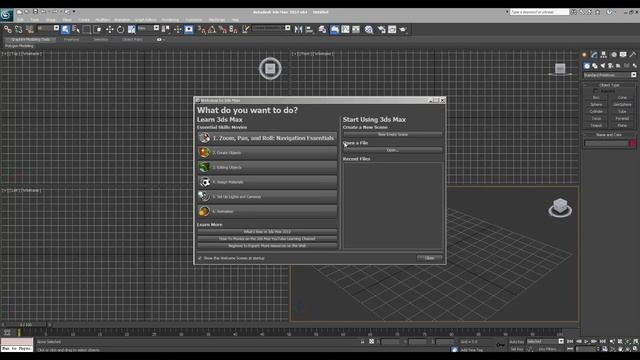640x360 pixels.
Task: Click the Select and Link tool icon
Action: (8, 29)
